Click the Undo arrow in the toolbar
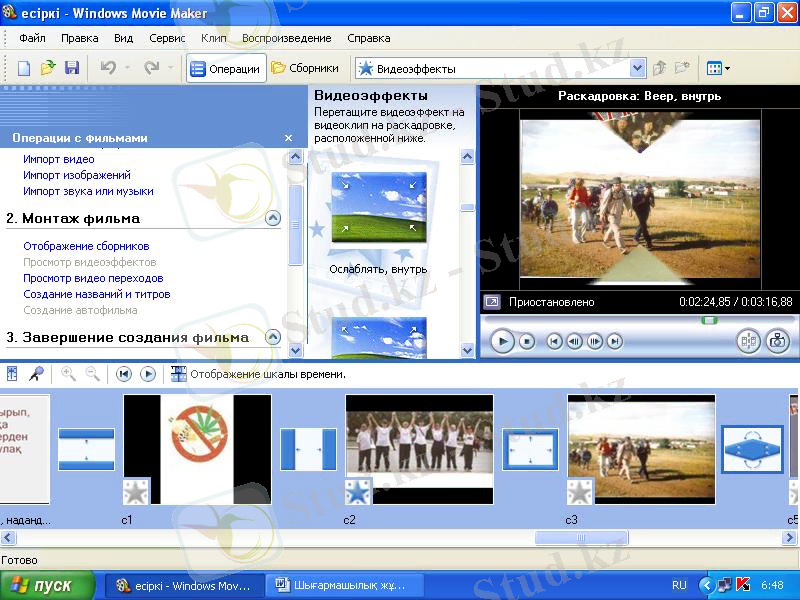800x600 pixels. pyautogui.click(x=107, y=68)
